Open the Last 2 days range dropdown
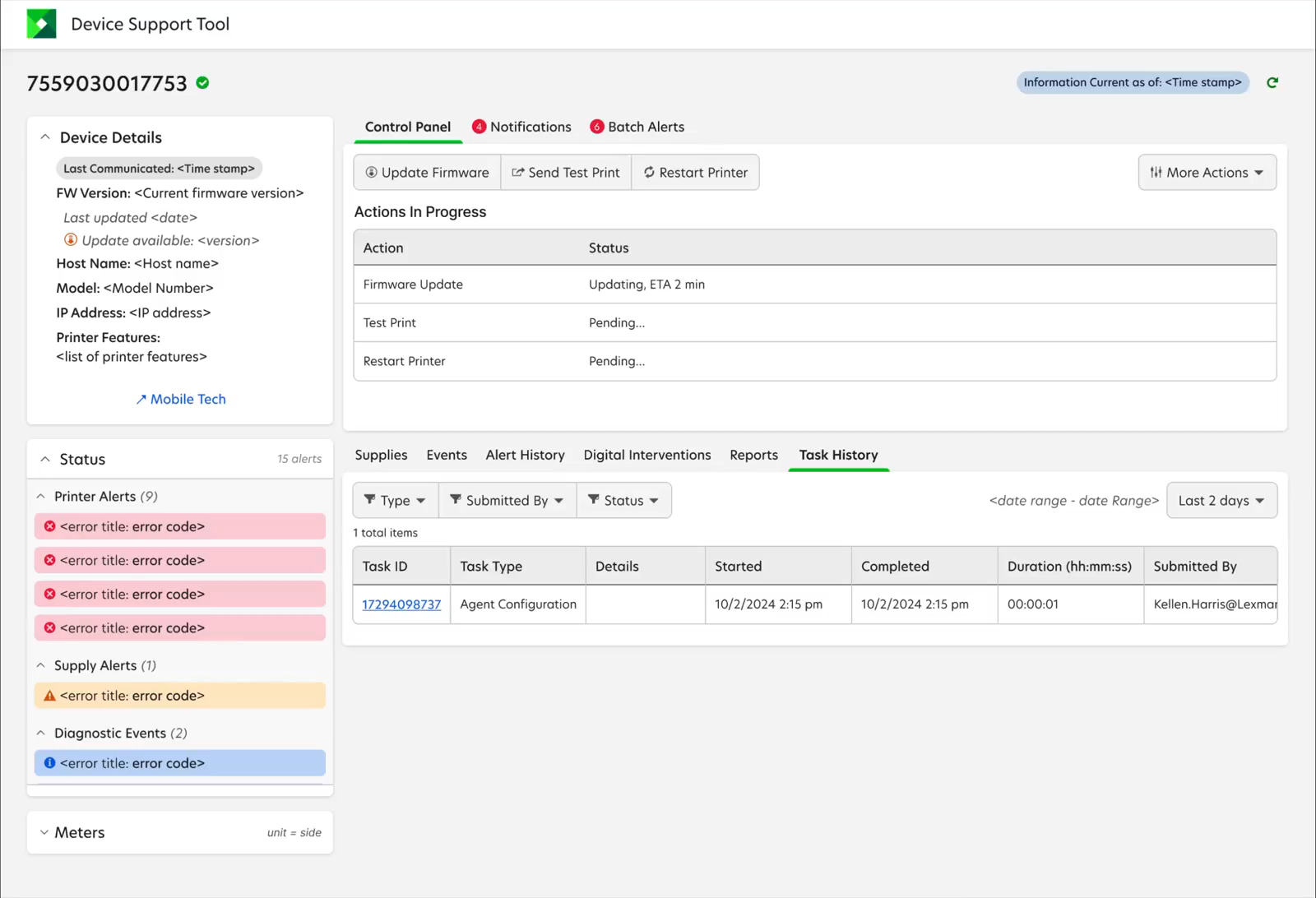The height and width of the screenshot is (898, 1316). [x=1222, y=500]
